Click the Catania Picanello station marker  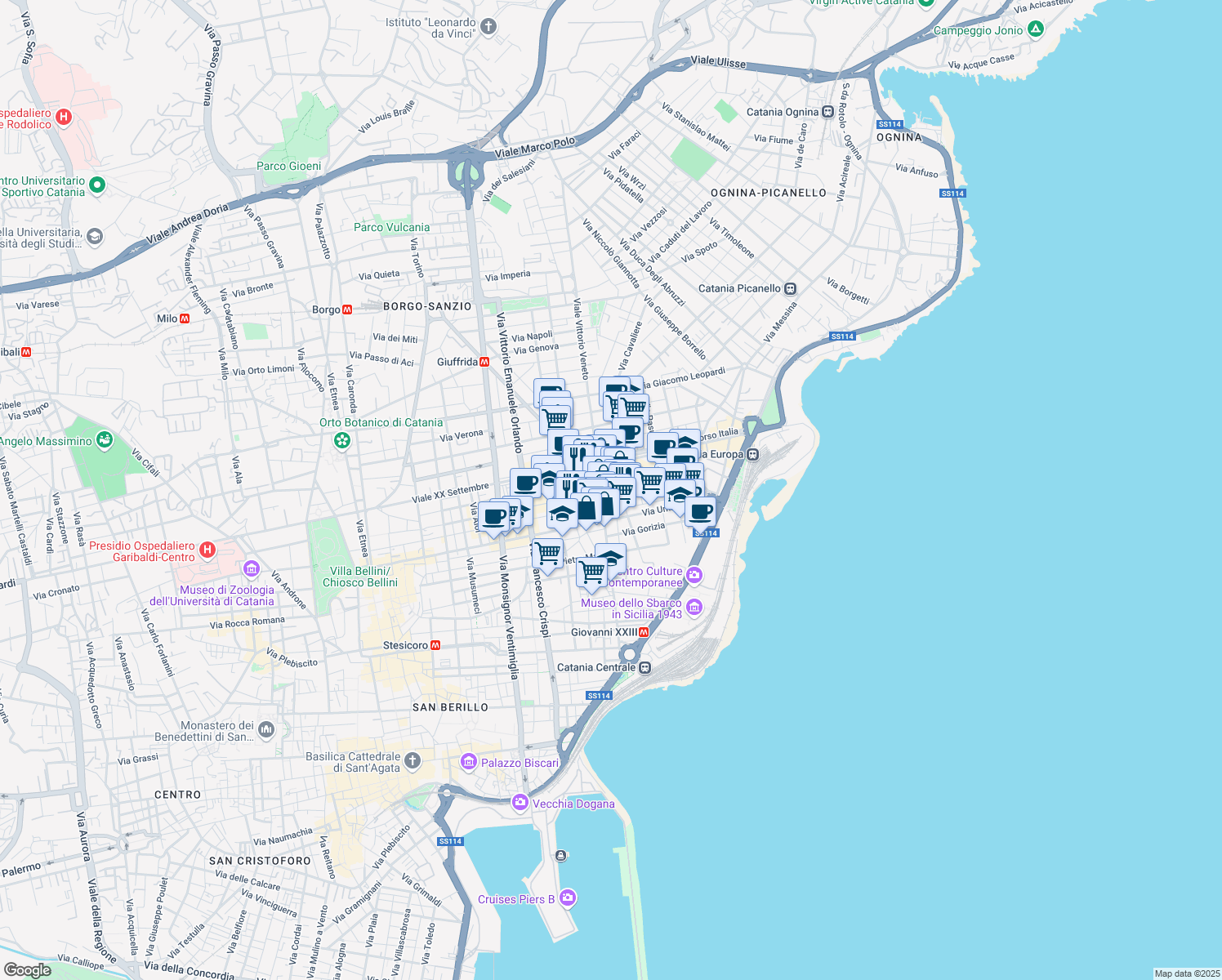coord(789,289)
